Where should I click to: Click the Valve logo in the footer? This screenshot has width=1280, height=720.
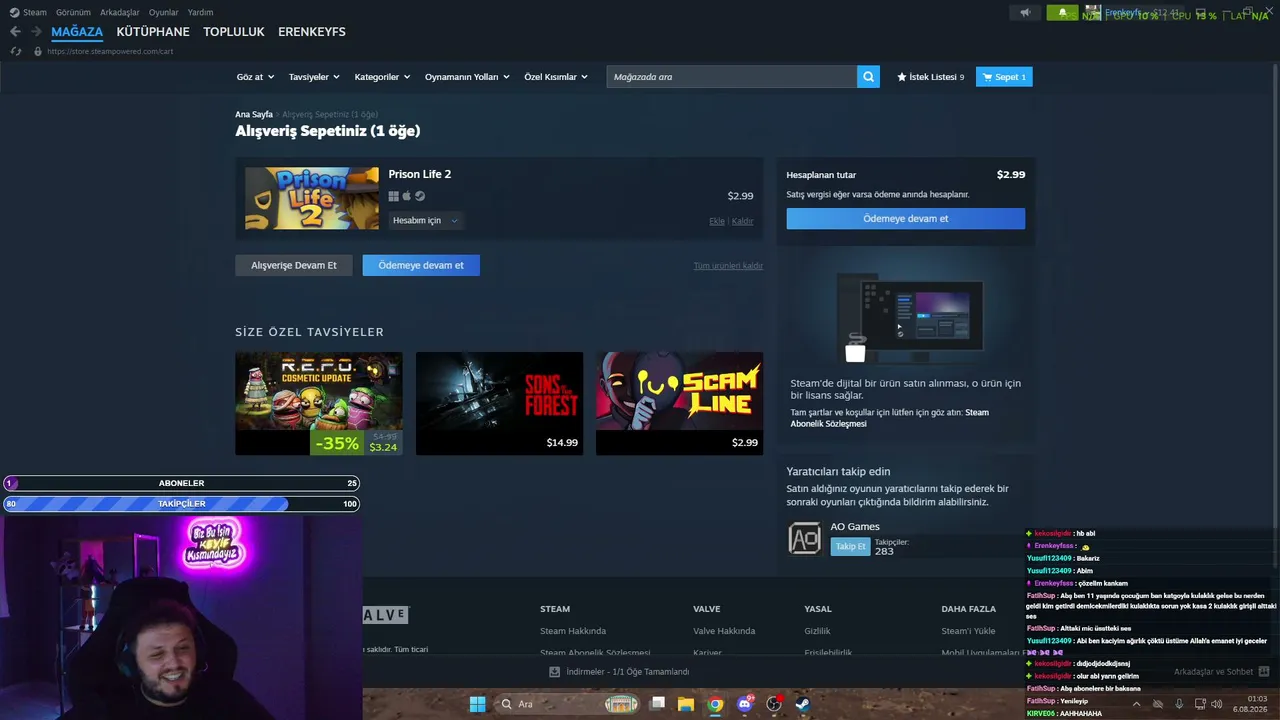[386, 615]
